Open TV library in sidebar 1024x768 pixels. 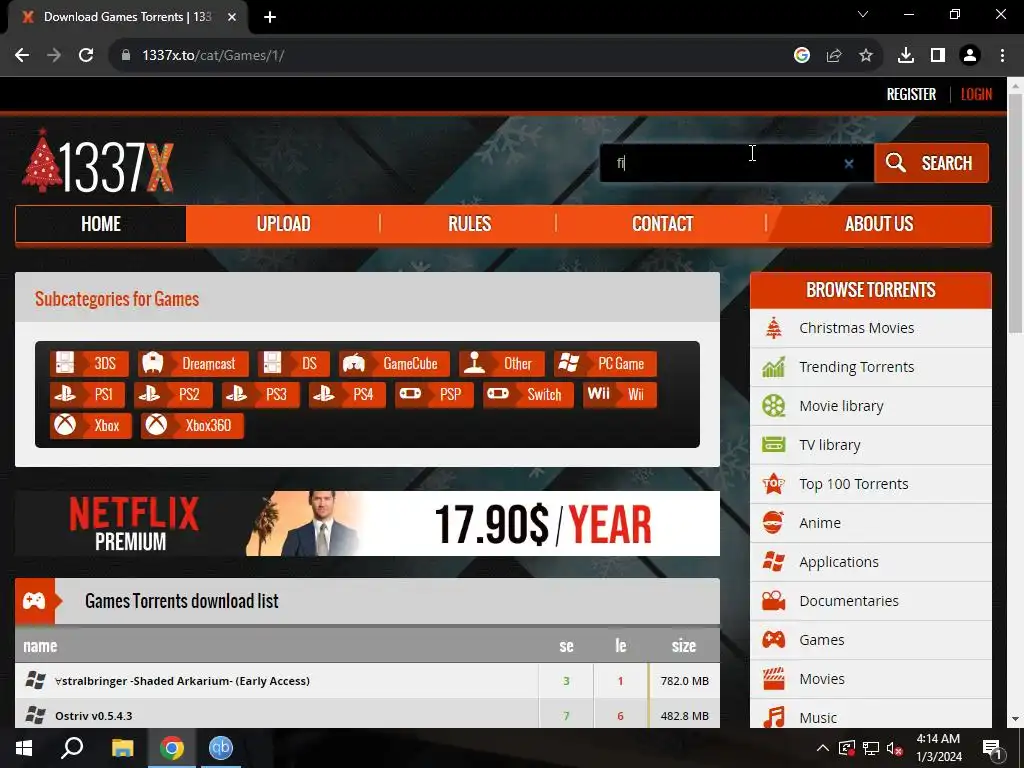(x=871, y=445)
